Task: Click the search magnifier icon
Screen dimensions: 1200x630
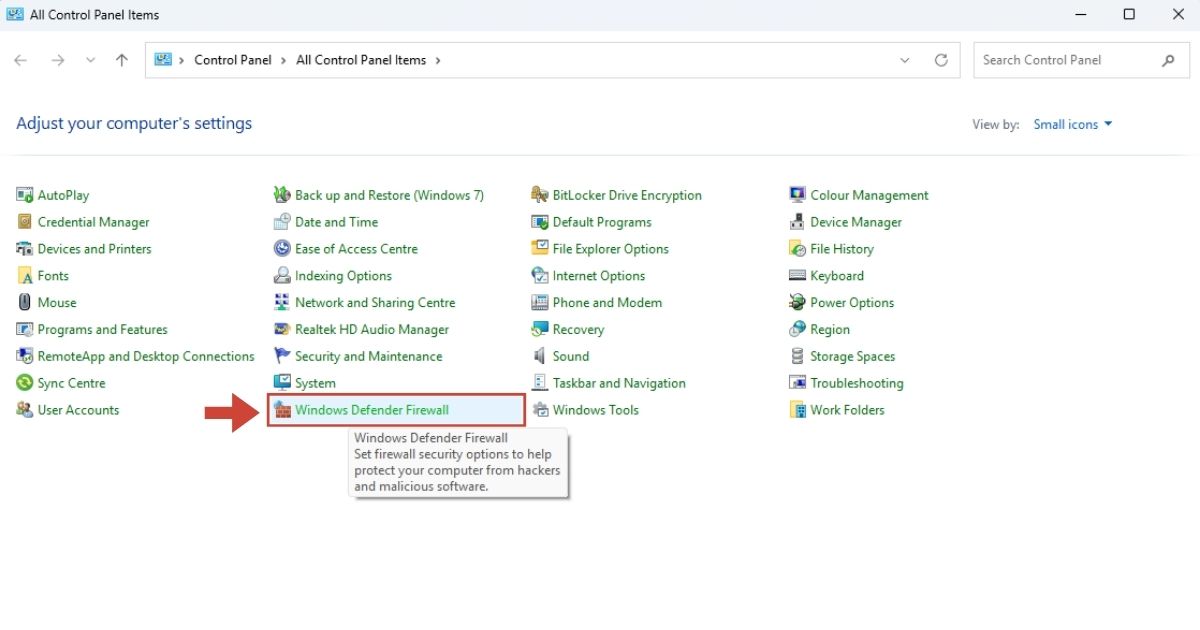Action: [1168, 60]
